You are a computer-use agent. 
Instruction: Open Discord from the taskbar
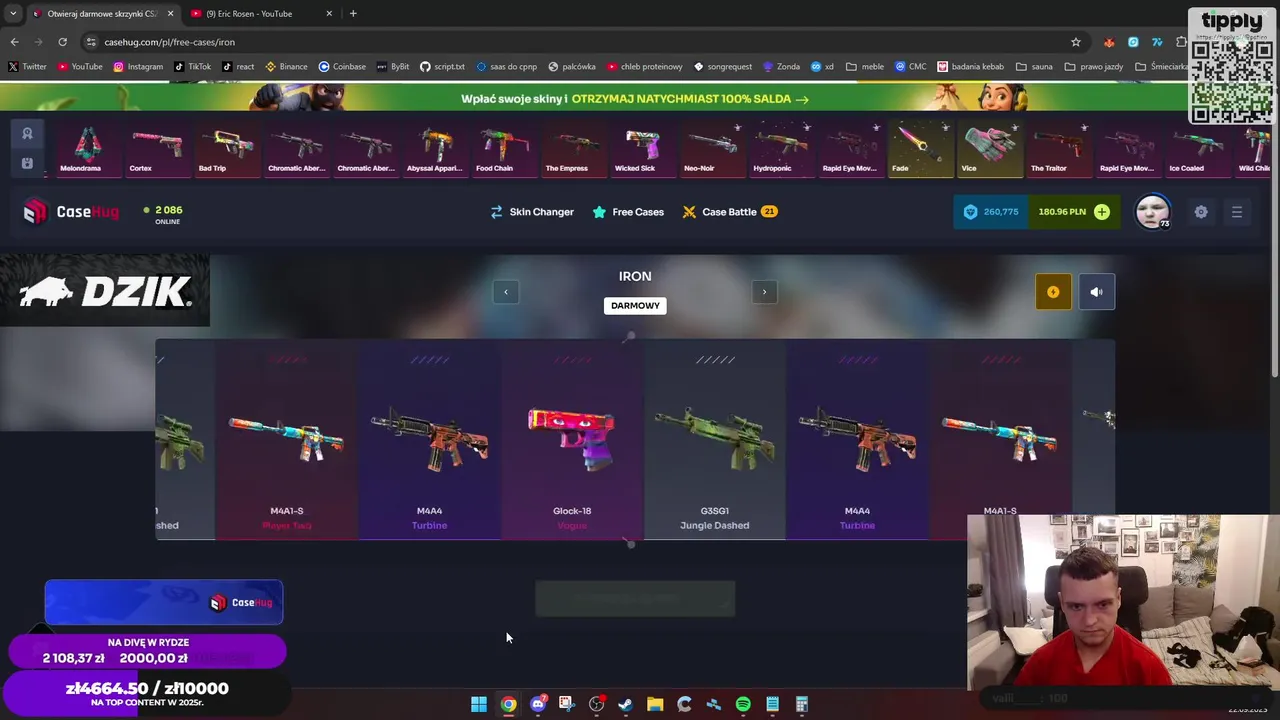pos(538,704)
